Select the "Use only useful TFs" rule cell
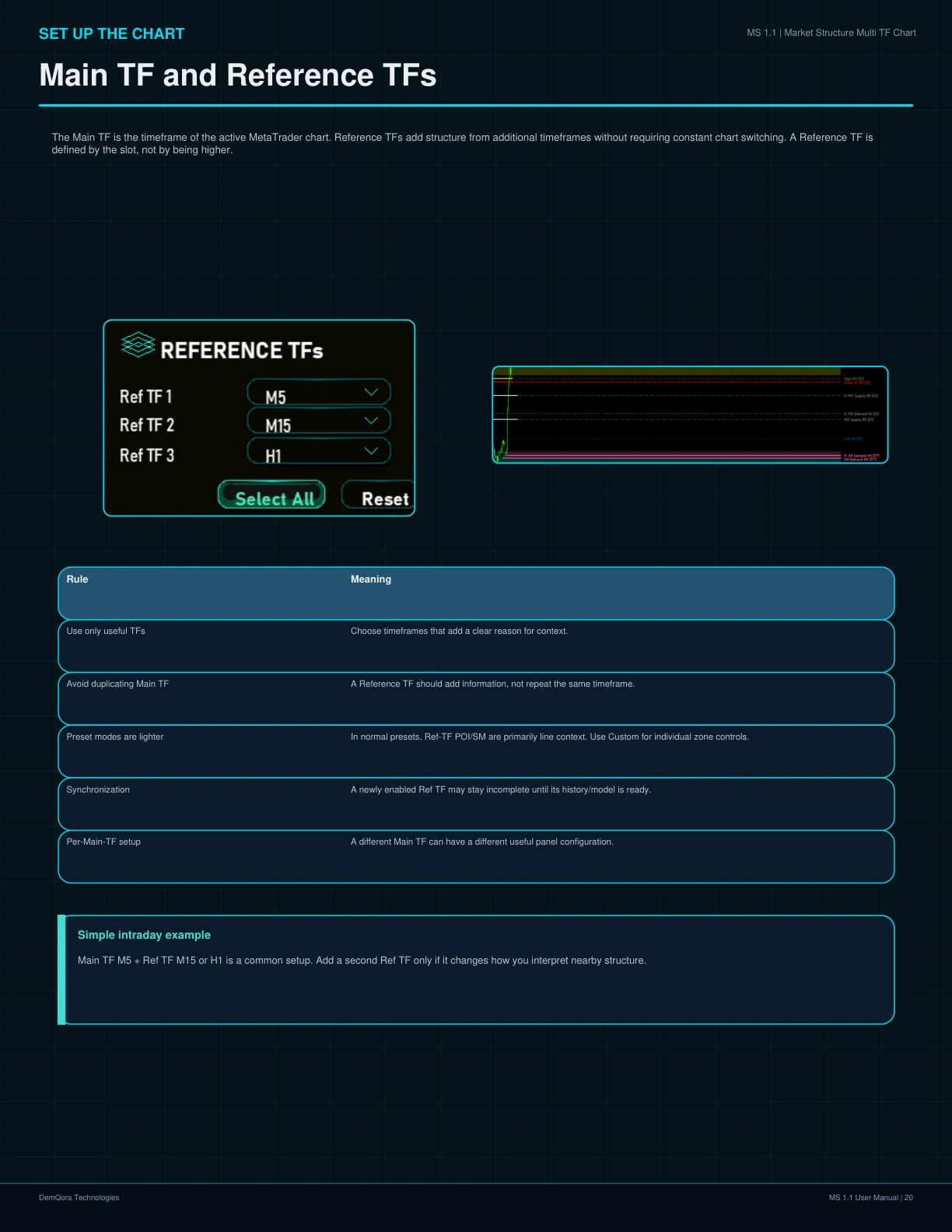 106,631
